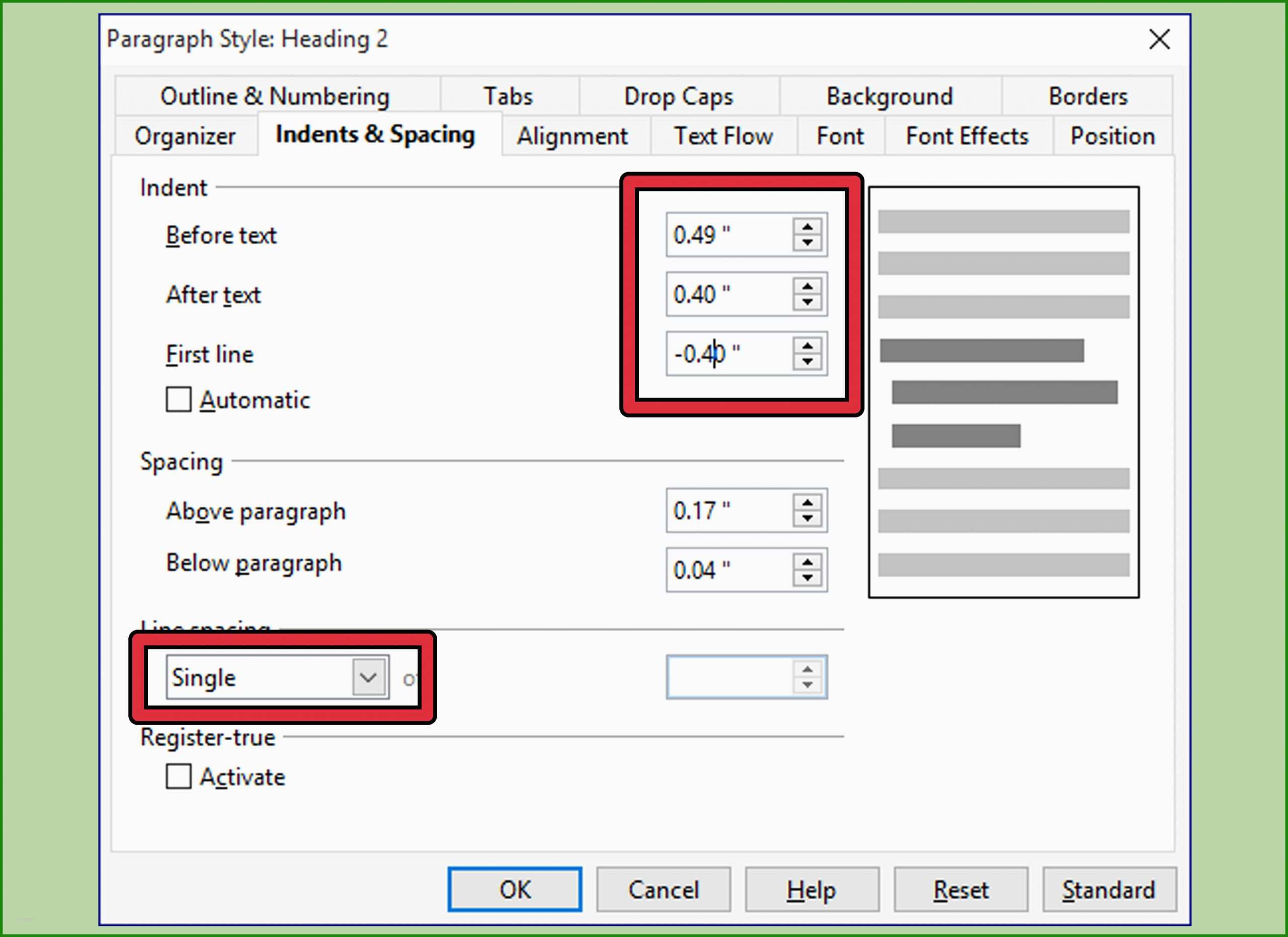Screen dimensions: 1288x937
Task: Increase the Below paragraph spacing value
Action: (x=807, y=562)
